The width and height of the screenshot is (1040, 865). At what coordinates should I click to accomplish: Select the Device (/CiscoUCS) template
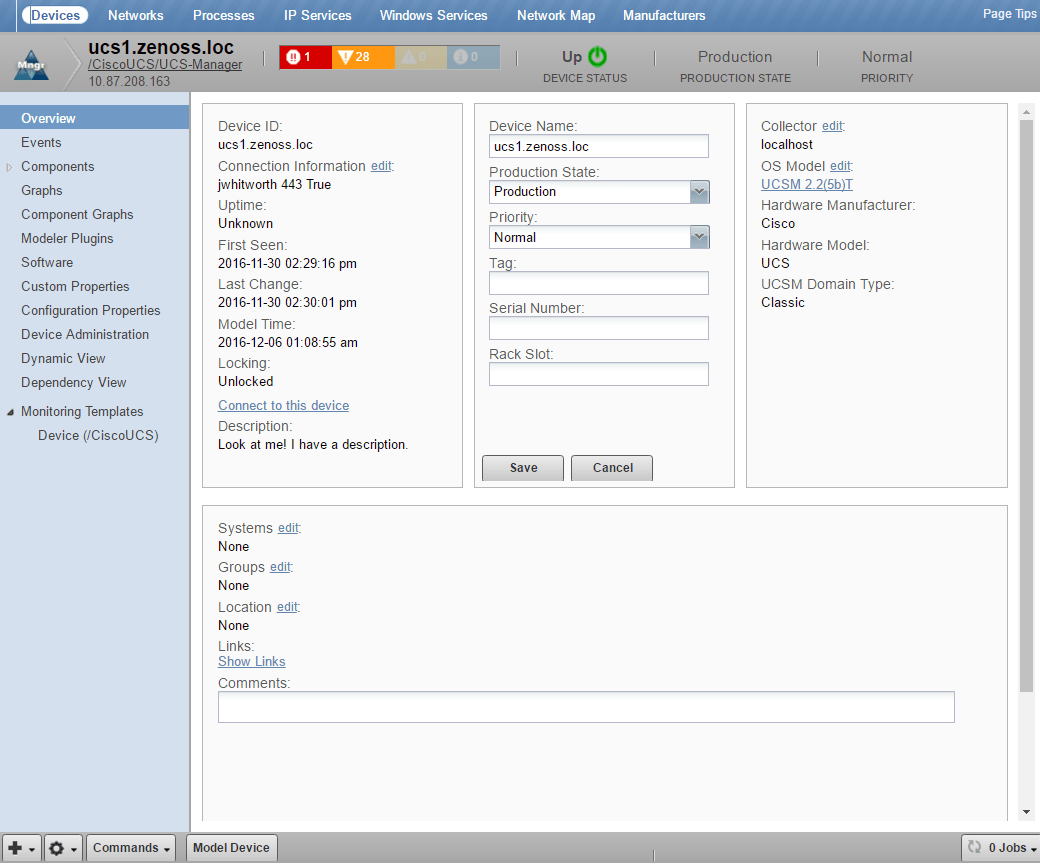click(98, 435)
